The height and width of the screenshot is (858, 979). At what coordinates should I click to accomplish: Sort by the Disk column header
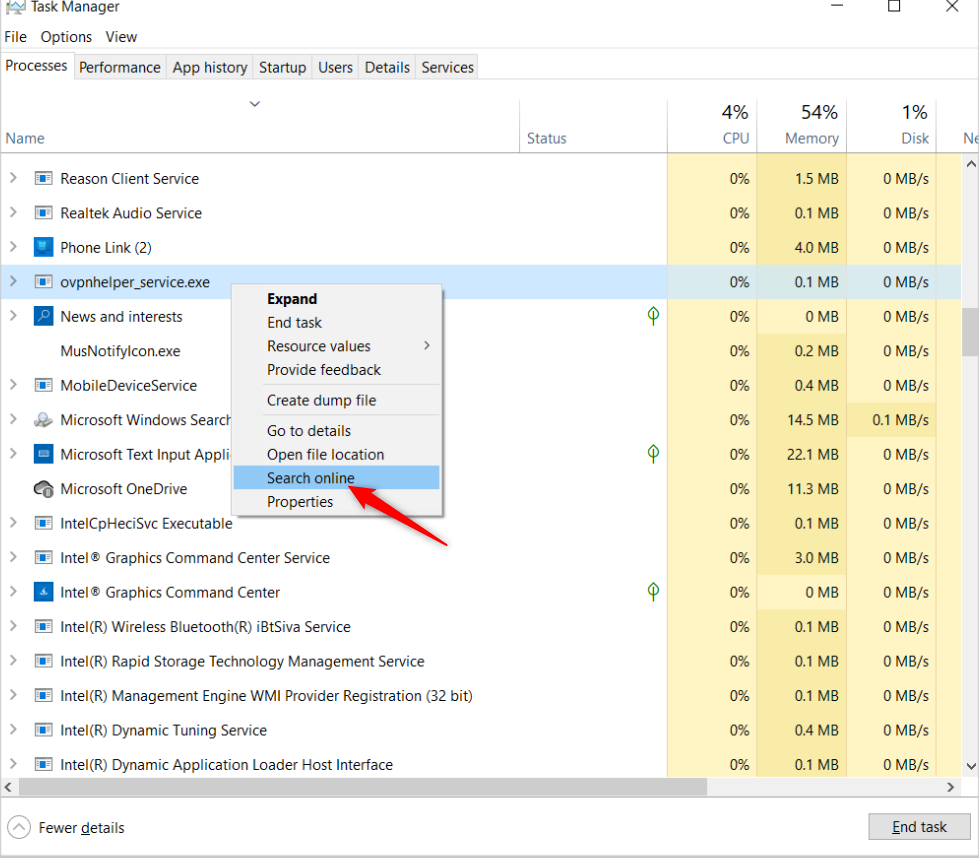892,125
